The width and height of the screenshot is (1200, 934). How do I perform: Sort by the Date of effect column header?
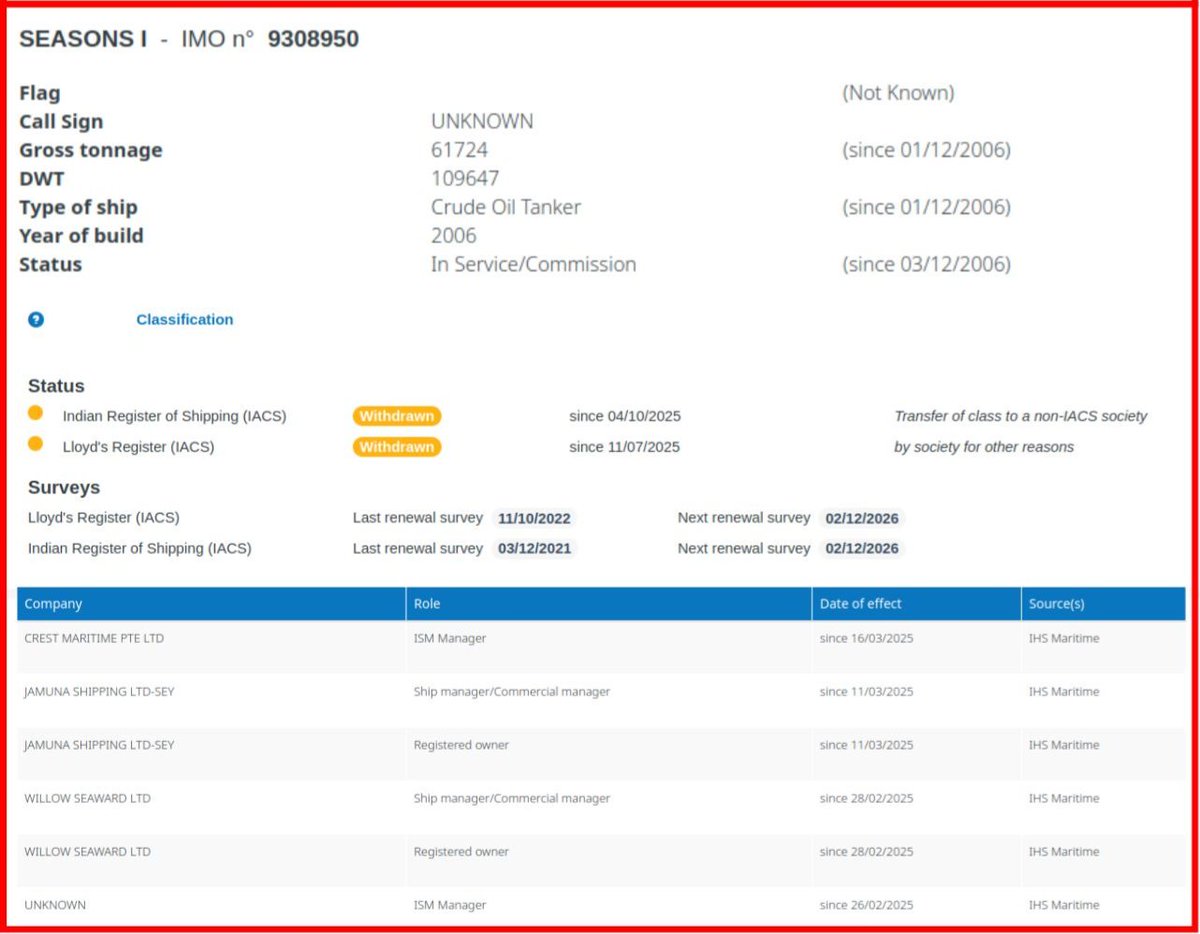coord(916,604)
